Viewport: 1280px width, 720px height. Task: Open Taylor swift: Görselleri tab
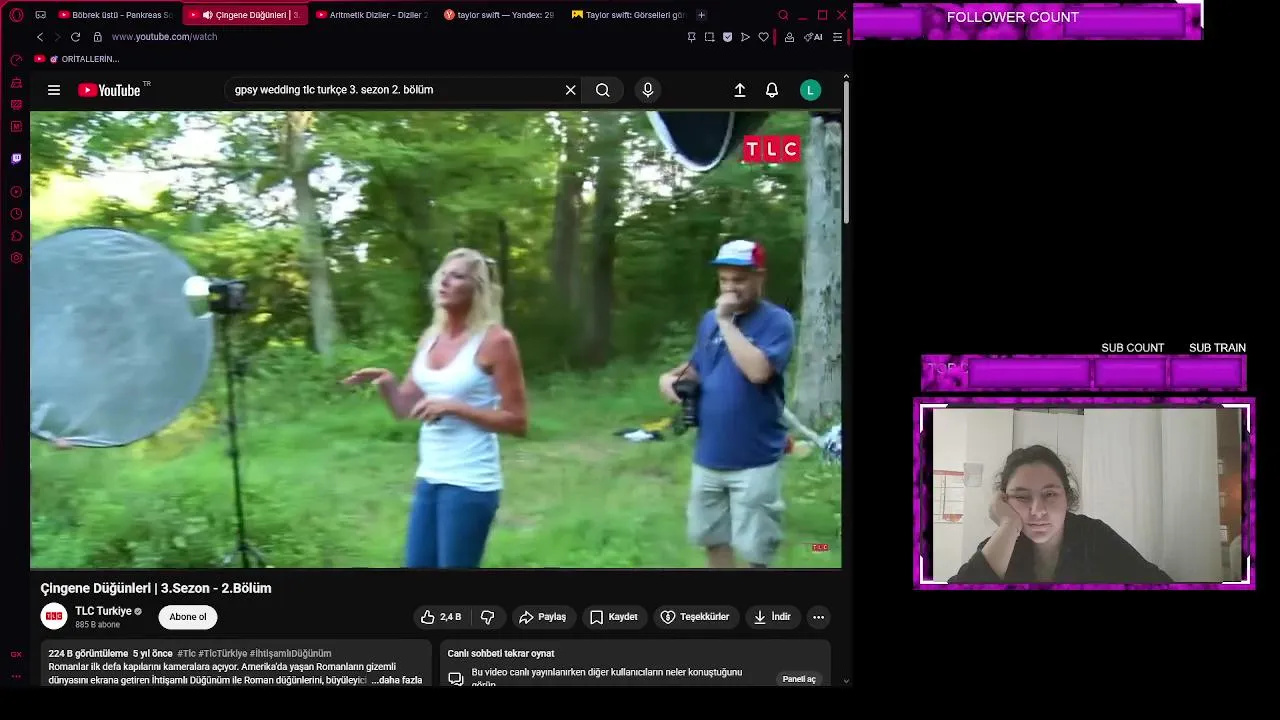click(x=629, y=15)
